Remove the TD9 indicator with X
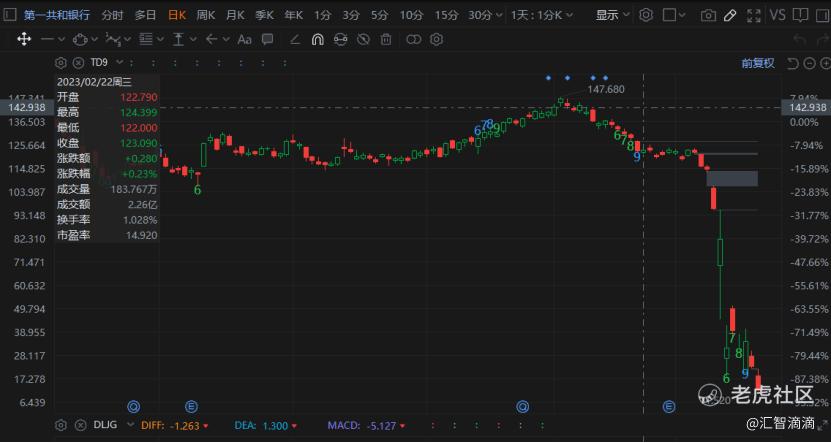 click(x=78, y=63)
